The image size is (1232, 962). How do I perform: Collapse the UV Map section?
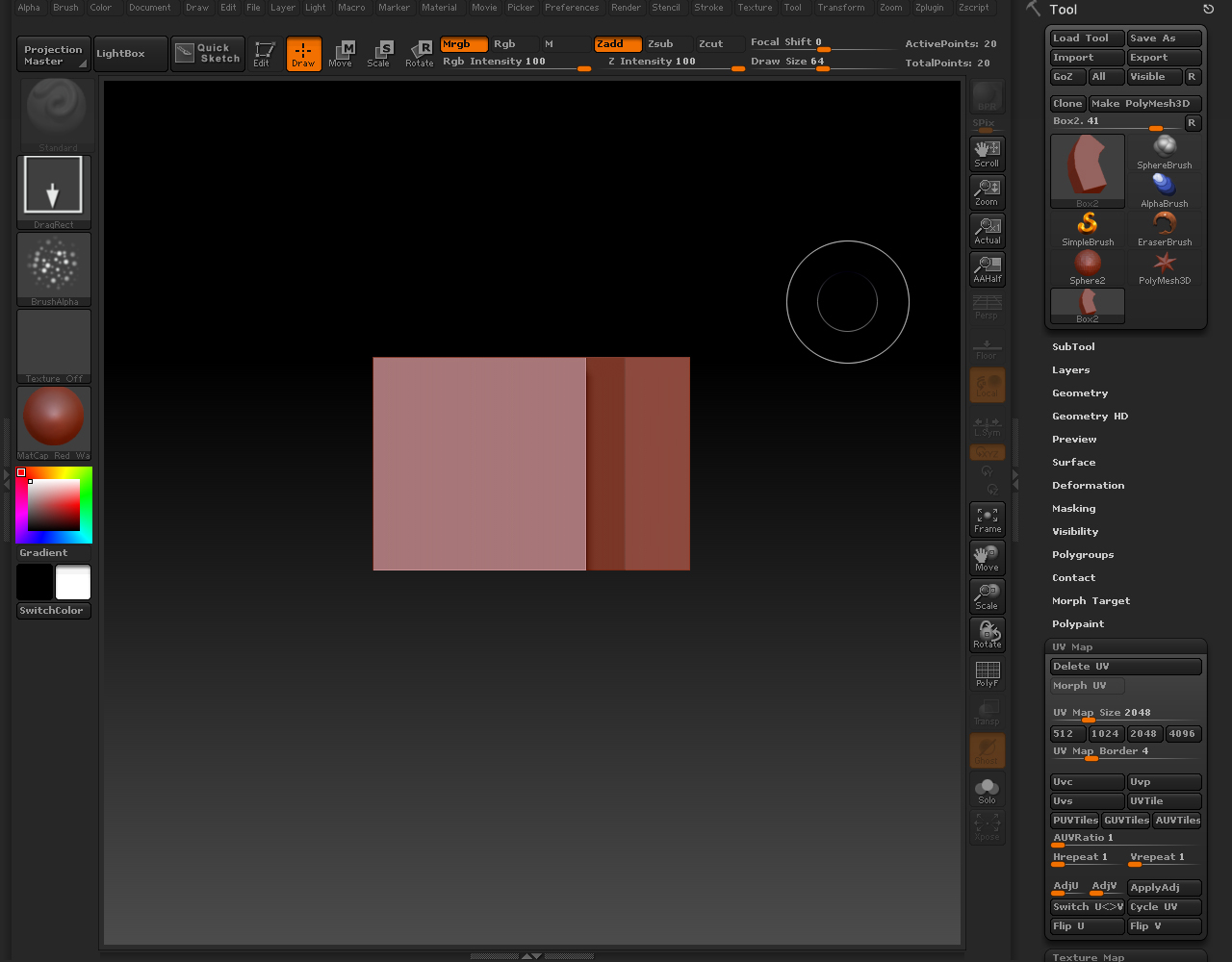click(1072, 647)
